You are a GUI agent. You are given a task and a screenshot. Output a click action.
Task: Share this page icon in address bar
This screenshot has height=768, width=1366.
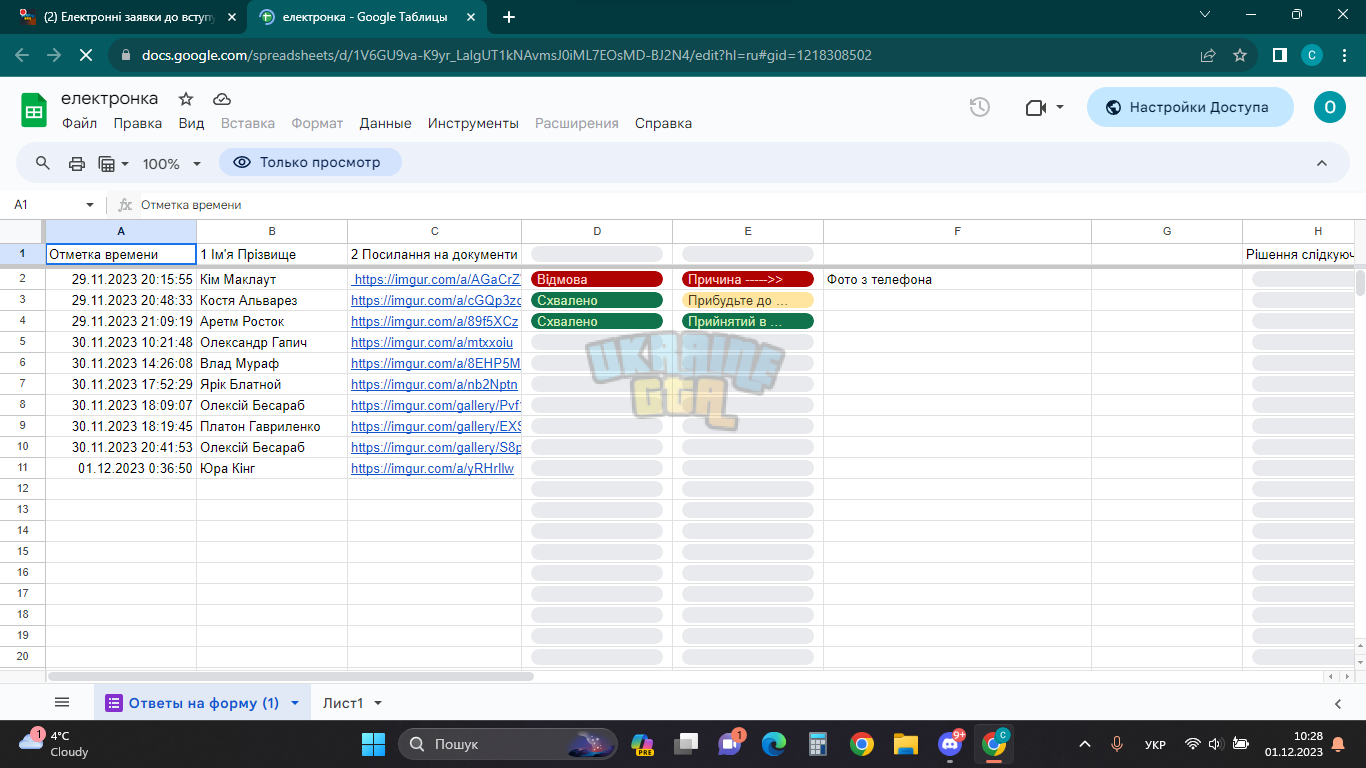pos(1208,55)
